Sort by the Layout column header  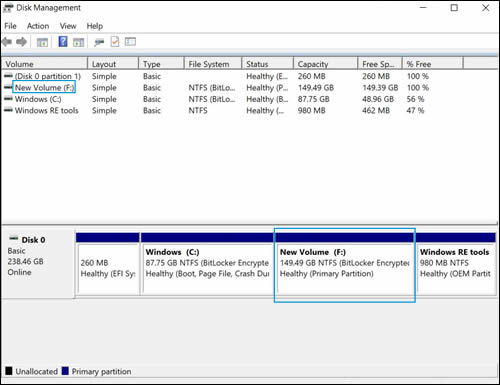(113, 64)
